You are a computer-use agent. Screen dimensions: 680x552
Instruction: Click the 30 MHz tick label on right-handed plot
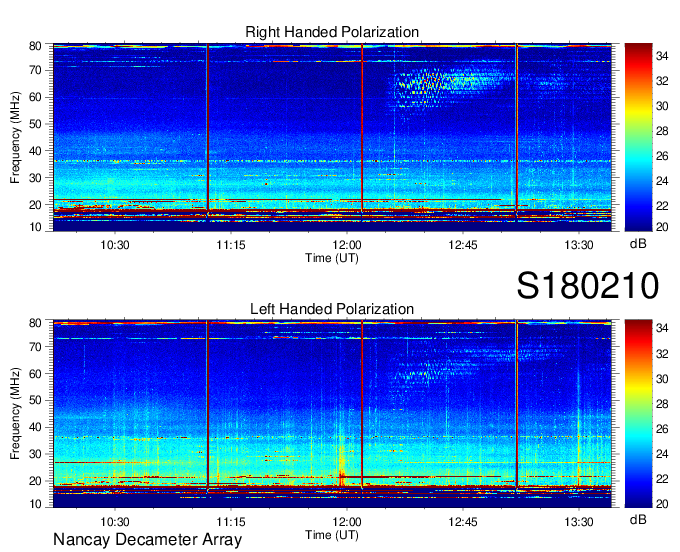click(35, 177)
